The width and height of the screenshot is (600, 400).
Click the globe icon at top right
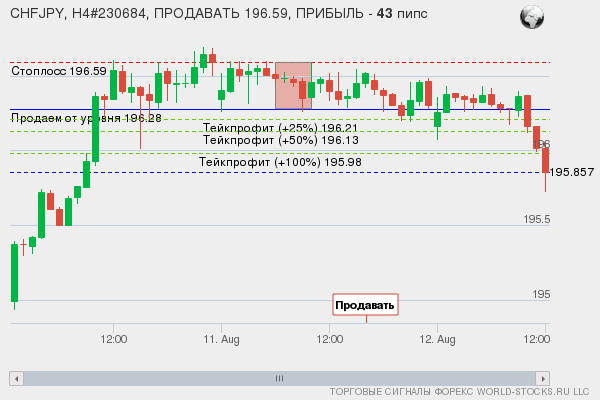532,17
